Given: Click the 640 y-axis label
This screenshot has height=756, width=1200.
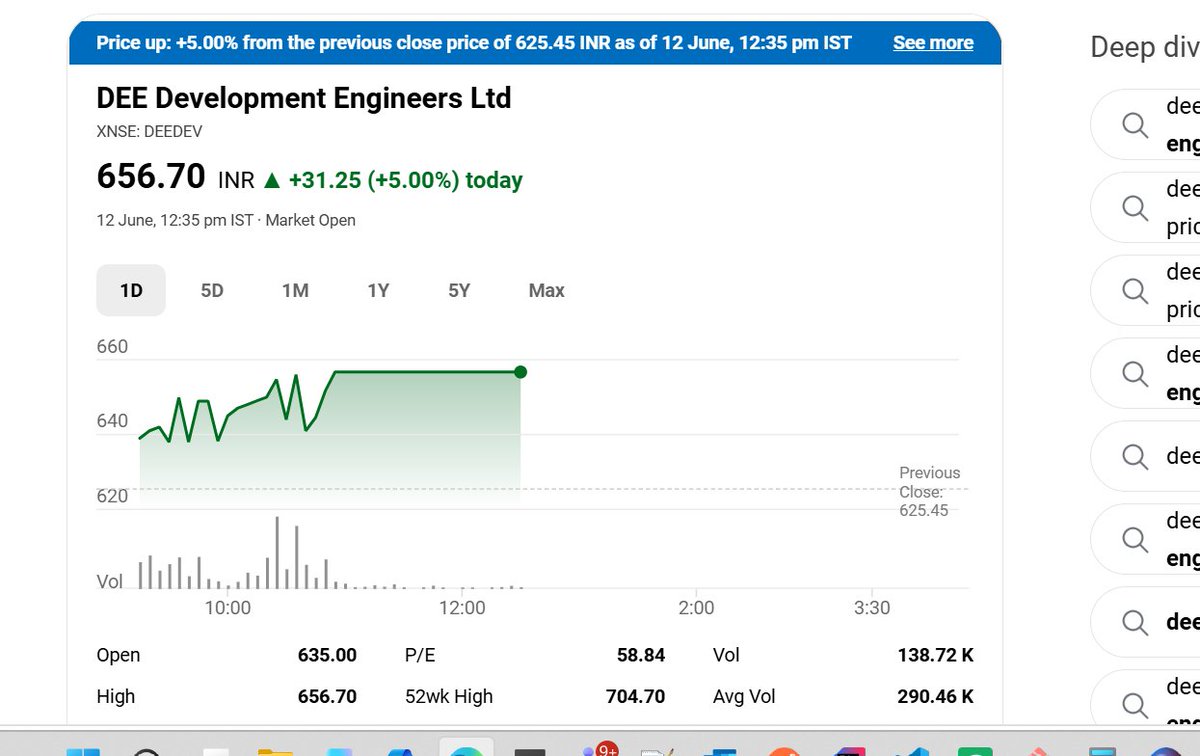Looking at the screenshot, I should coord(112,421).
